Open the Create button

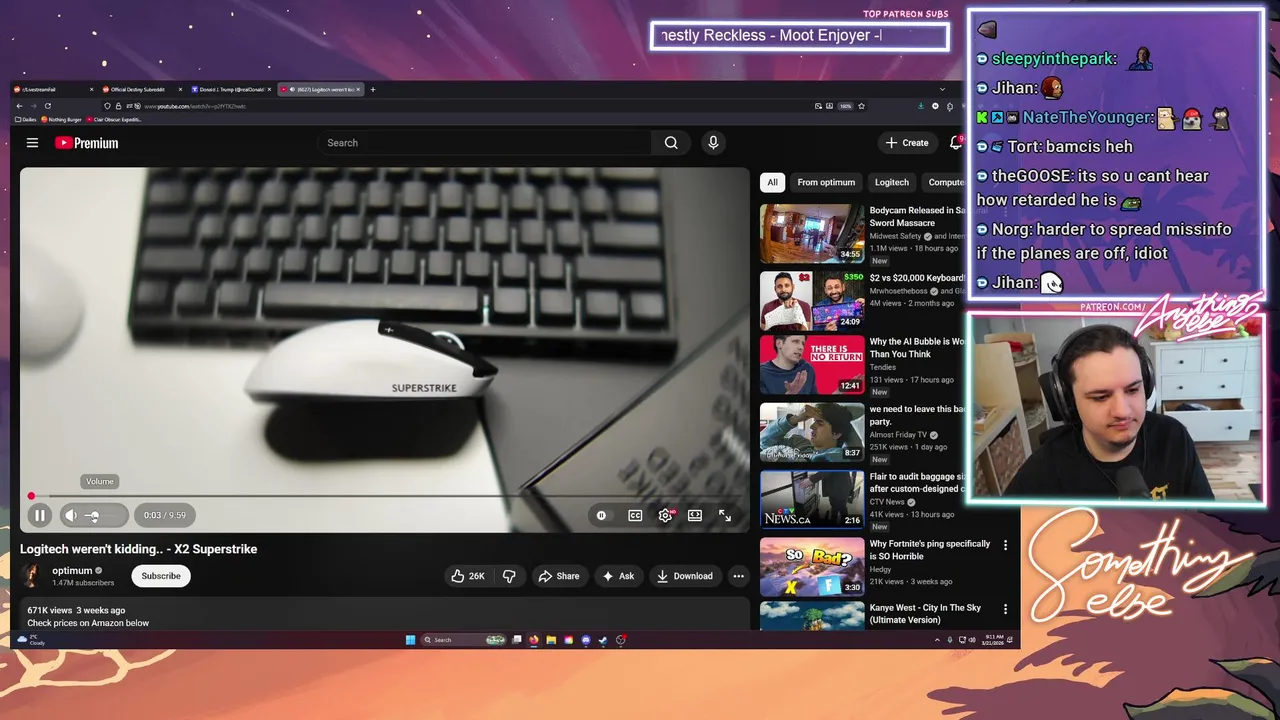907,143
